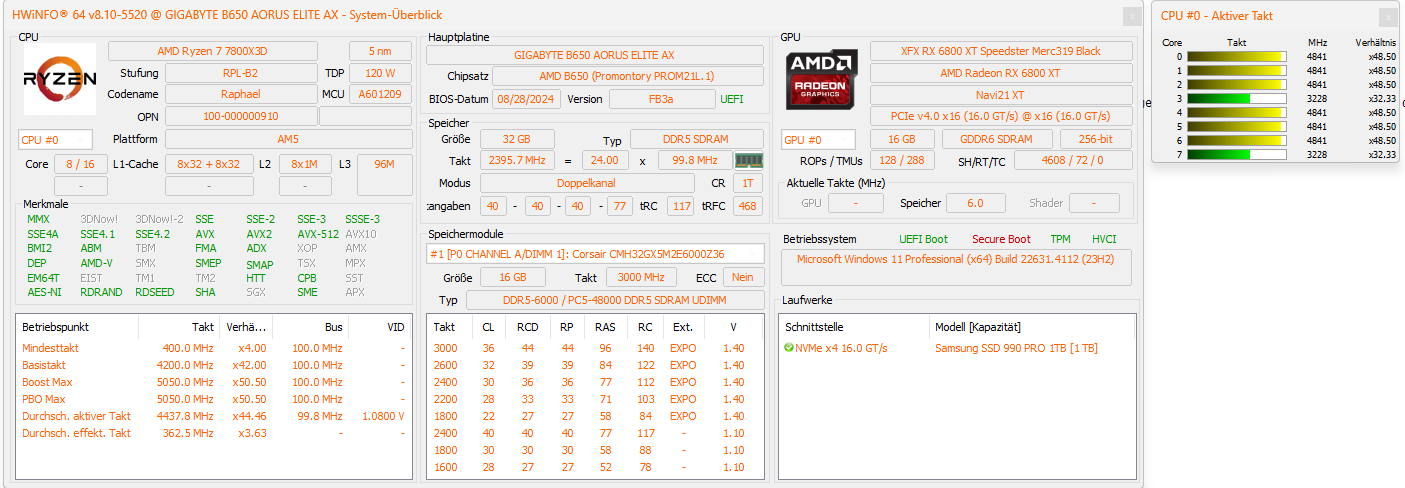The image size is (1405, 488).
Task: Click the 8 / 16 Core count field
Action: [x=80, y=164]
